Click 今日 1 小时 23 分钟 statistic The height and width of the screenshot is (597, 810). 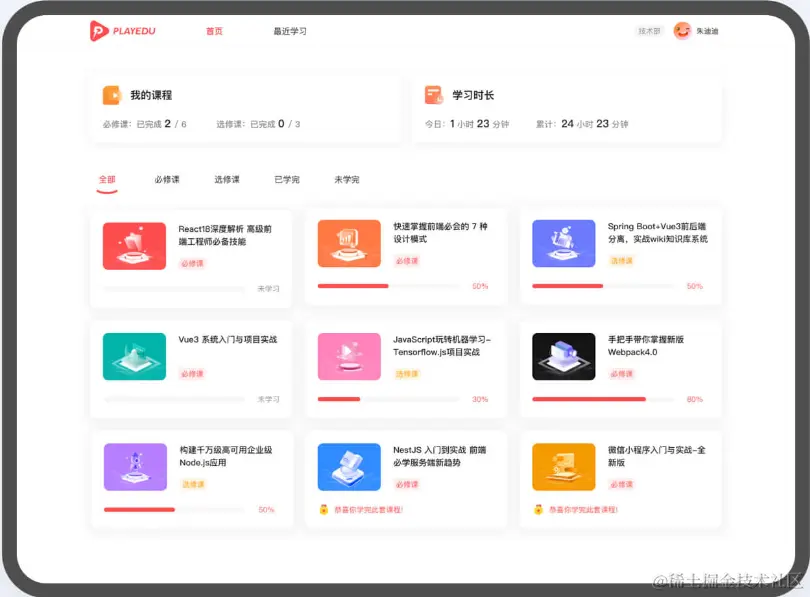click(x=467, y=124)
